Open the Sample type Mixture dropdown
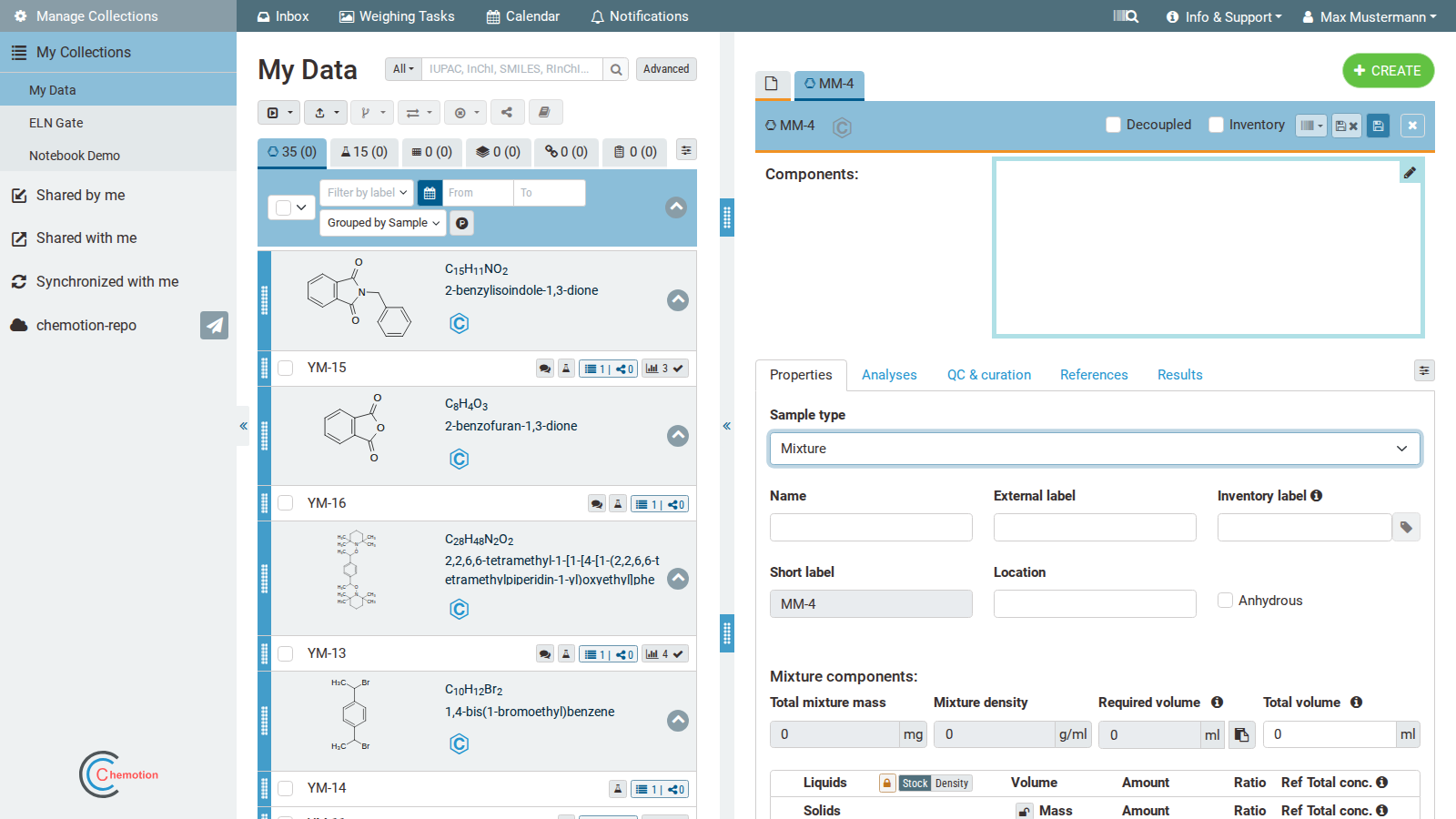 tap(1095, 449)
